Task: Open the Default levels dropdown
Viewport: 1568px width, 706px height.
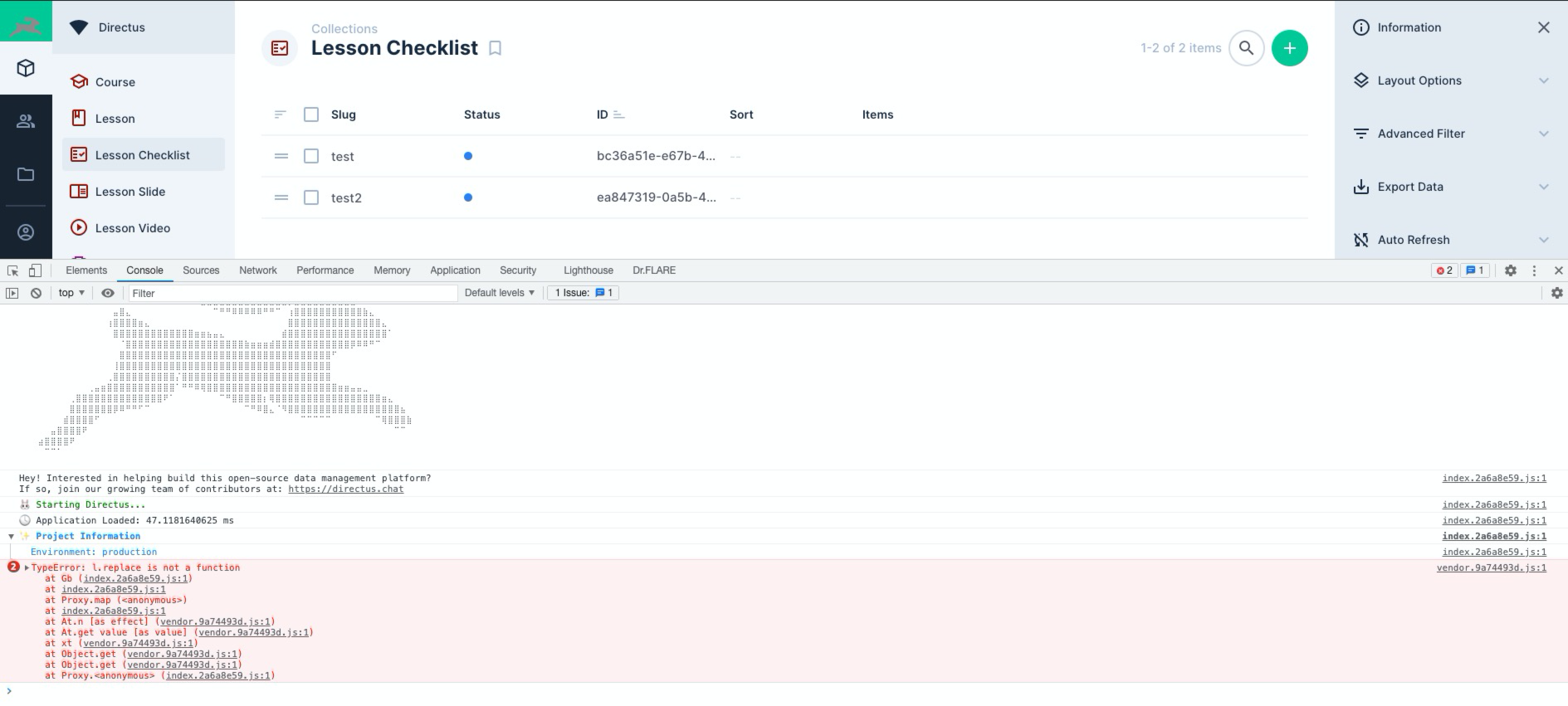Action: coord(500,293)
